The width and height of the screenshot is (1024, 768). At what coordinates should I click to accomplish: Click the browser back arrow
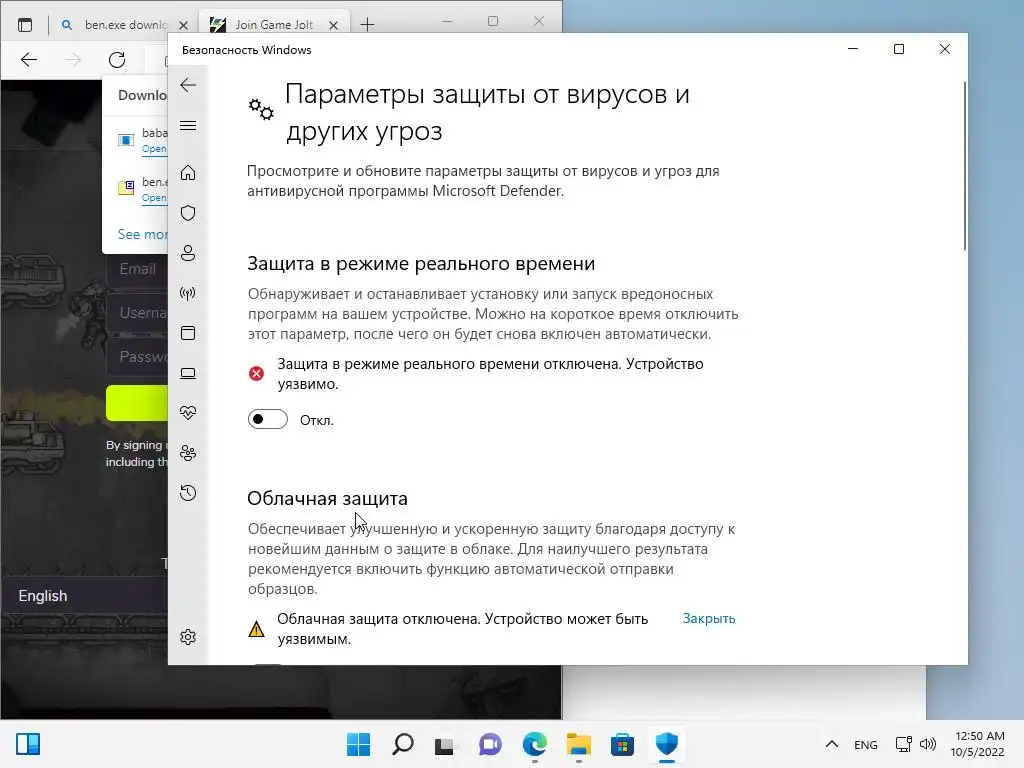coord(29,60)
